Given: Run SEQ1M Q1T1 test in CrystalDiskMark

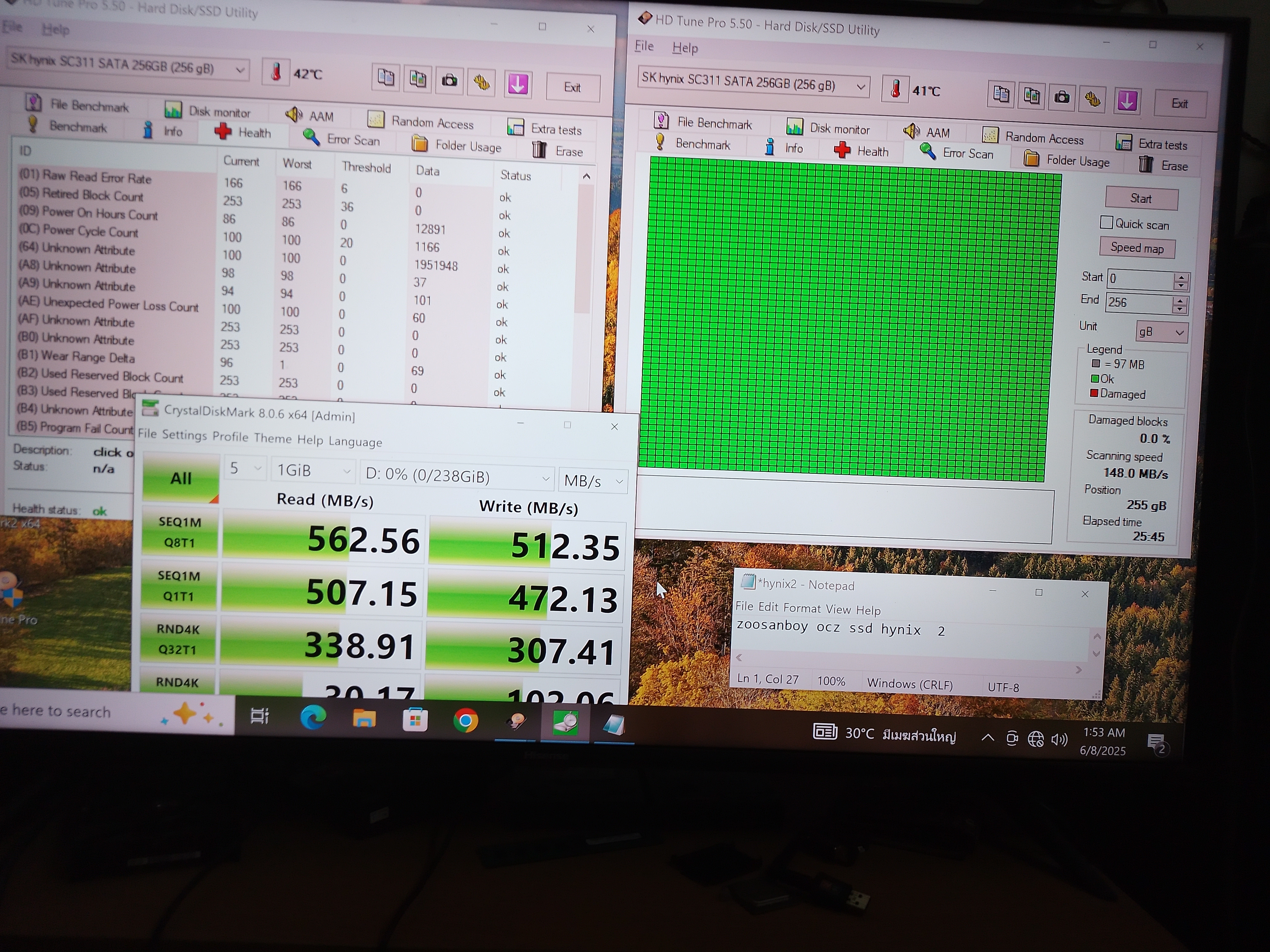Looking at the screenshot, I should (x=178, y=586).
